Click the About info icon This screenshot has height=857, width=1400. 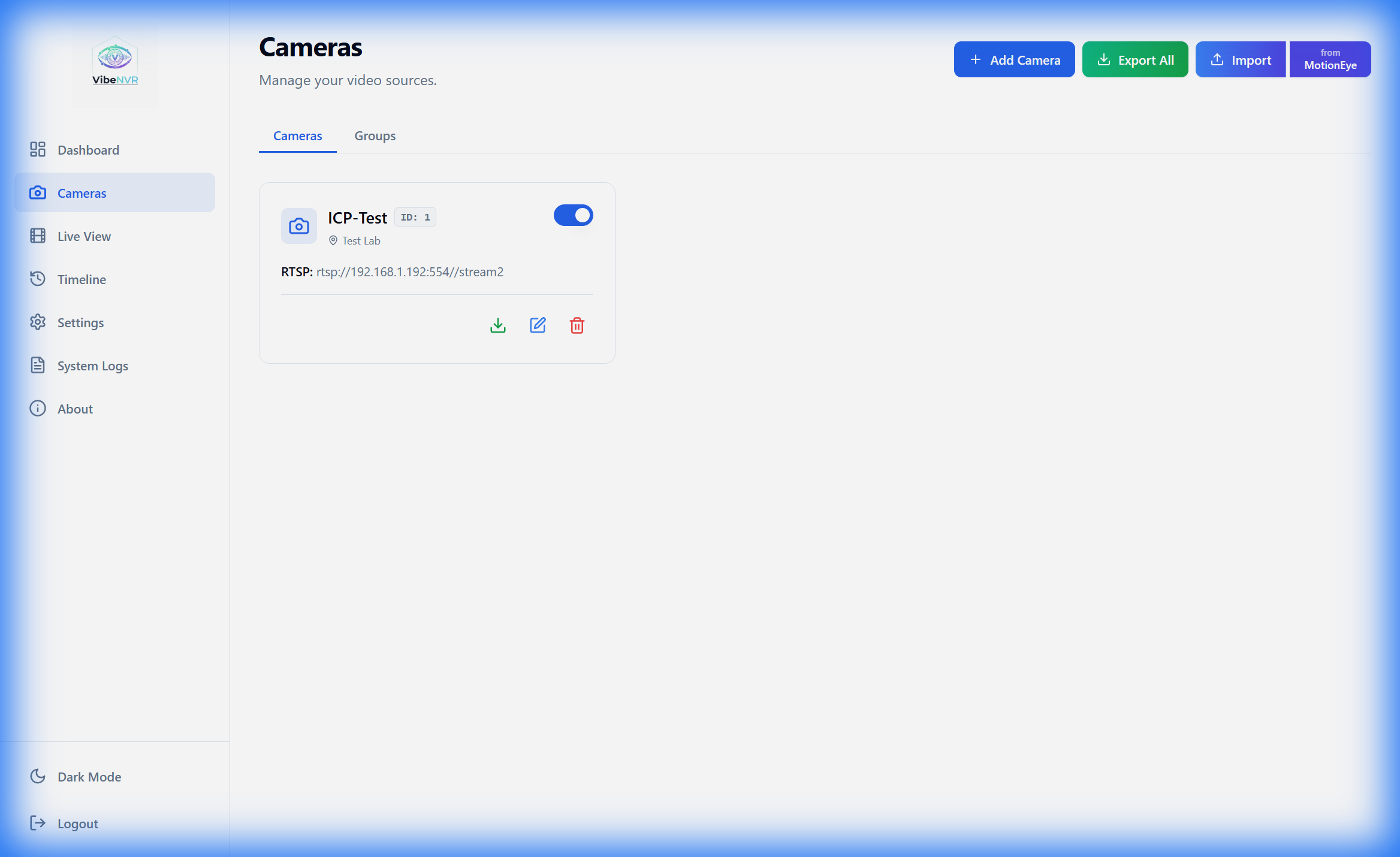pyautogui.click(x=38, y=408)
